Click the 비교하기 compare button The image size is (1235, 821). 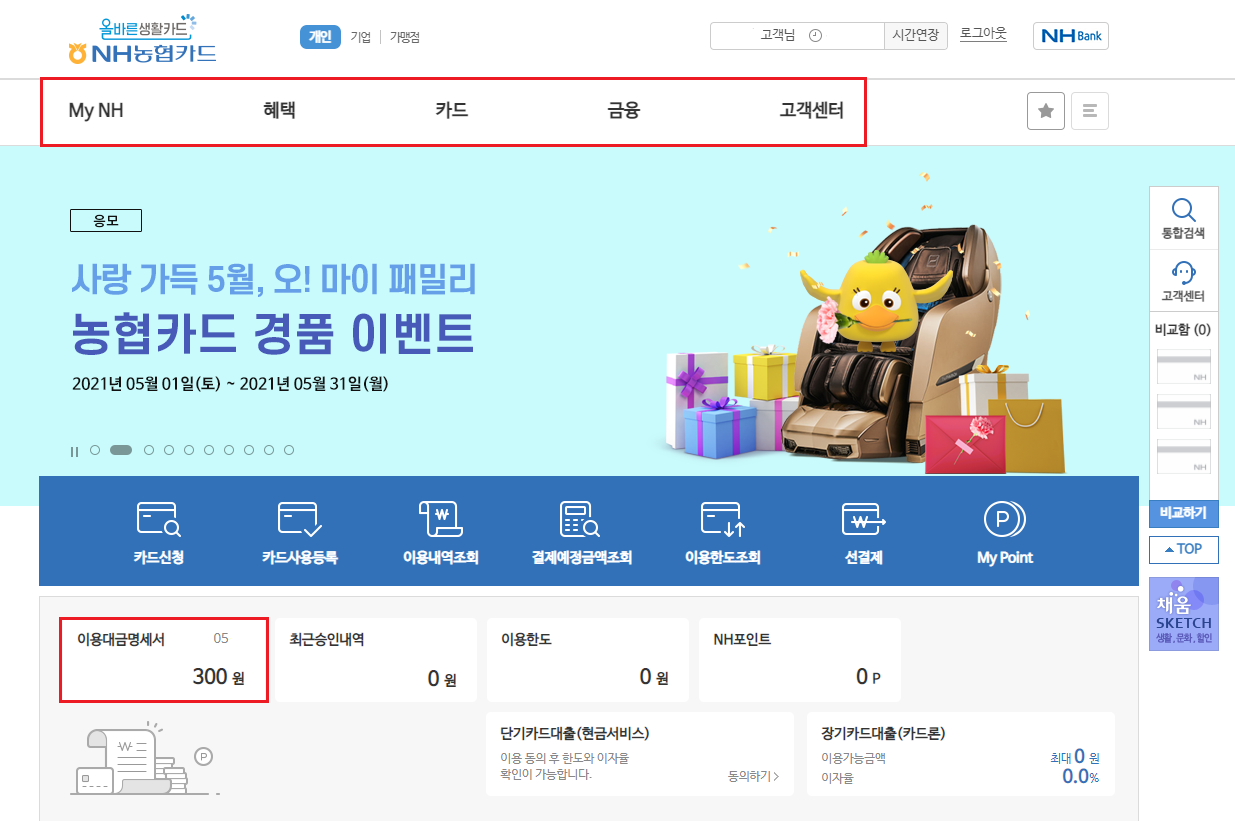pyautogui.click(x=1184, y=513)
